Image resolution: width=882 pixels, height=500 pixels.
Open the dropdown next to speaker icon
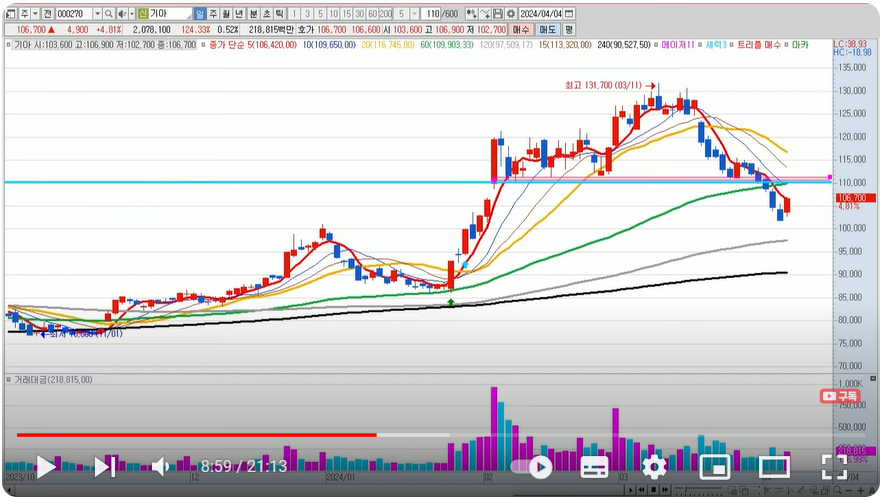132,13
